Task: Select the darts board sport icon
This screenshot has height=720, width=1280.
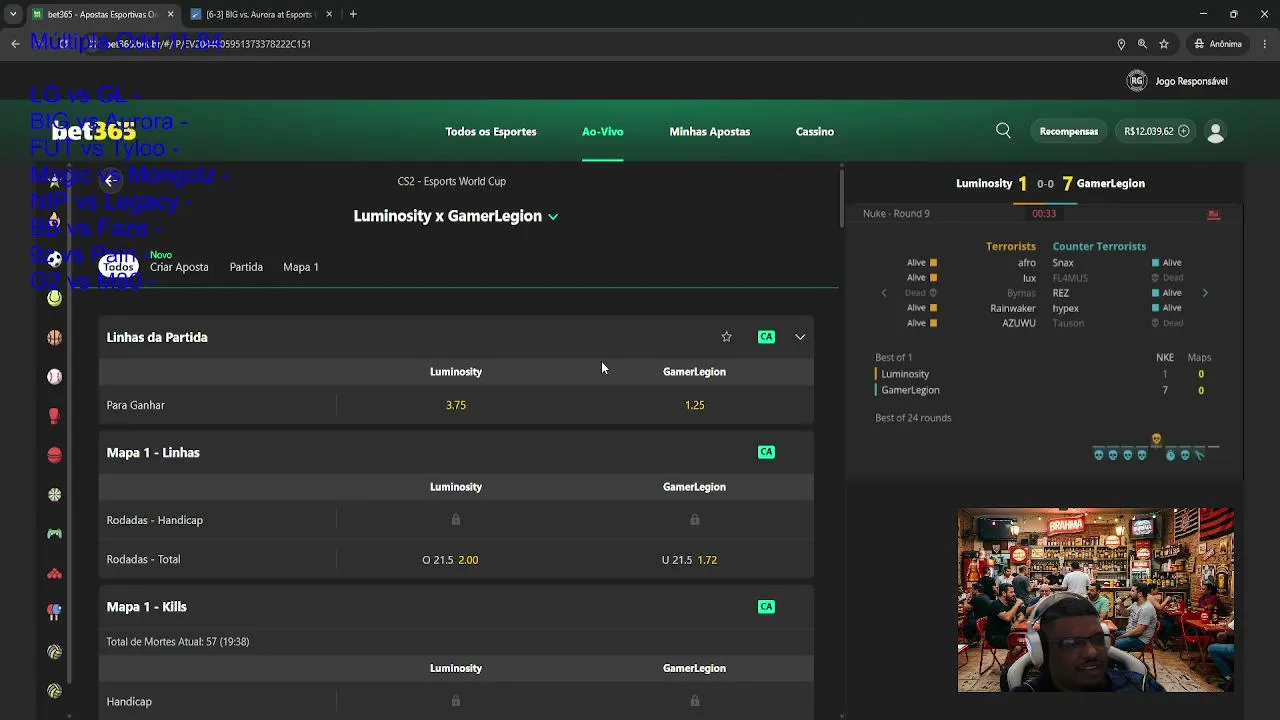Action: (x=54, y=494)
